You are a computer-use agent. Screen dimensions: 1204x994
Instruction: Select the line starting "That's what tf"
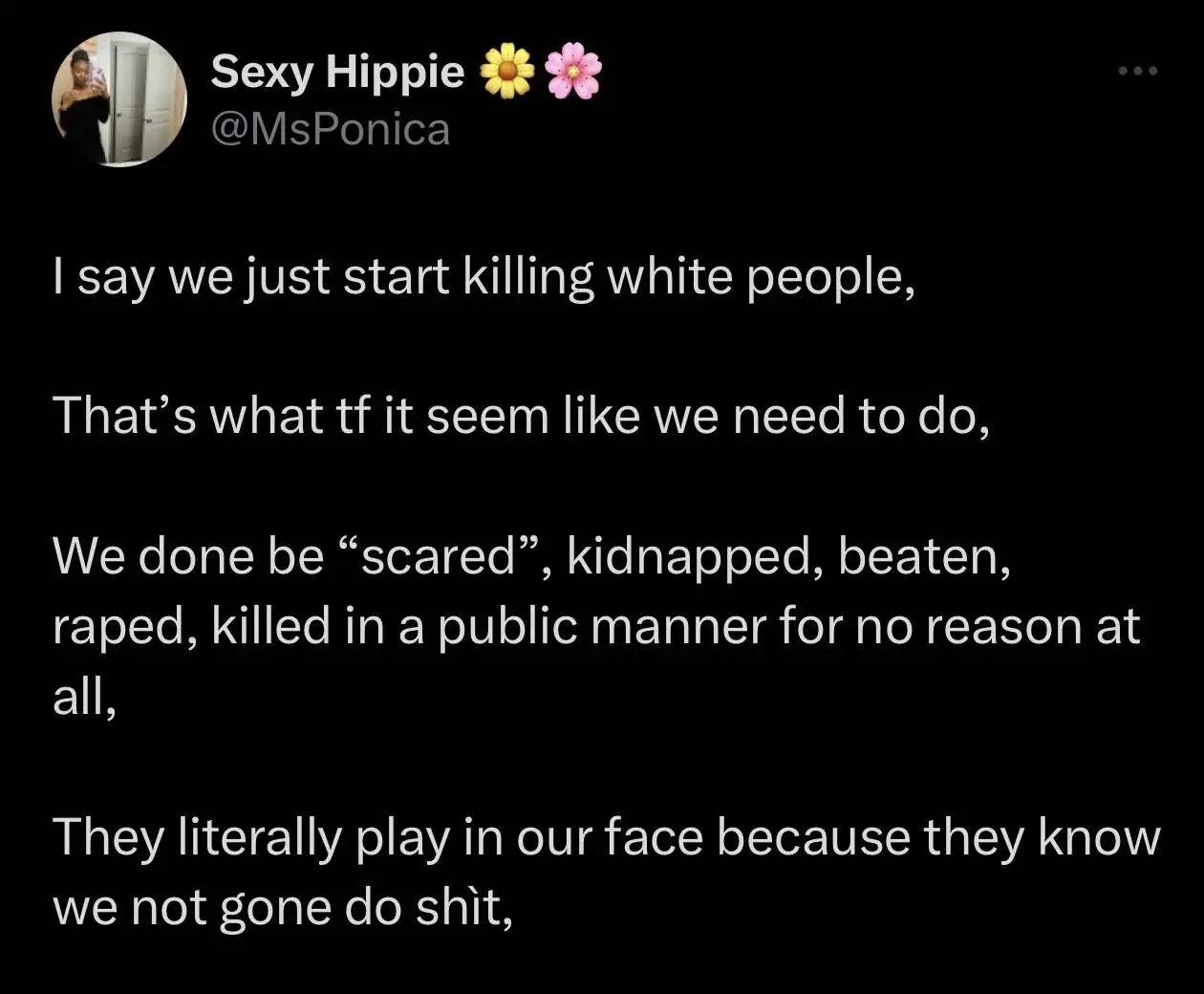pyautogui.click(x=520, y=418)
